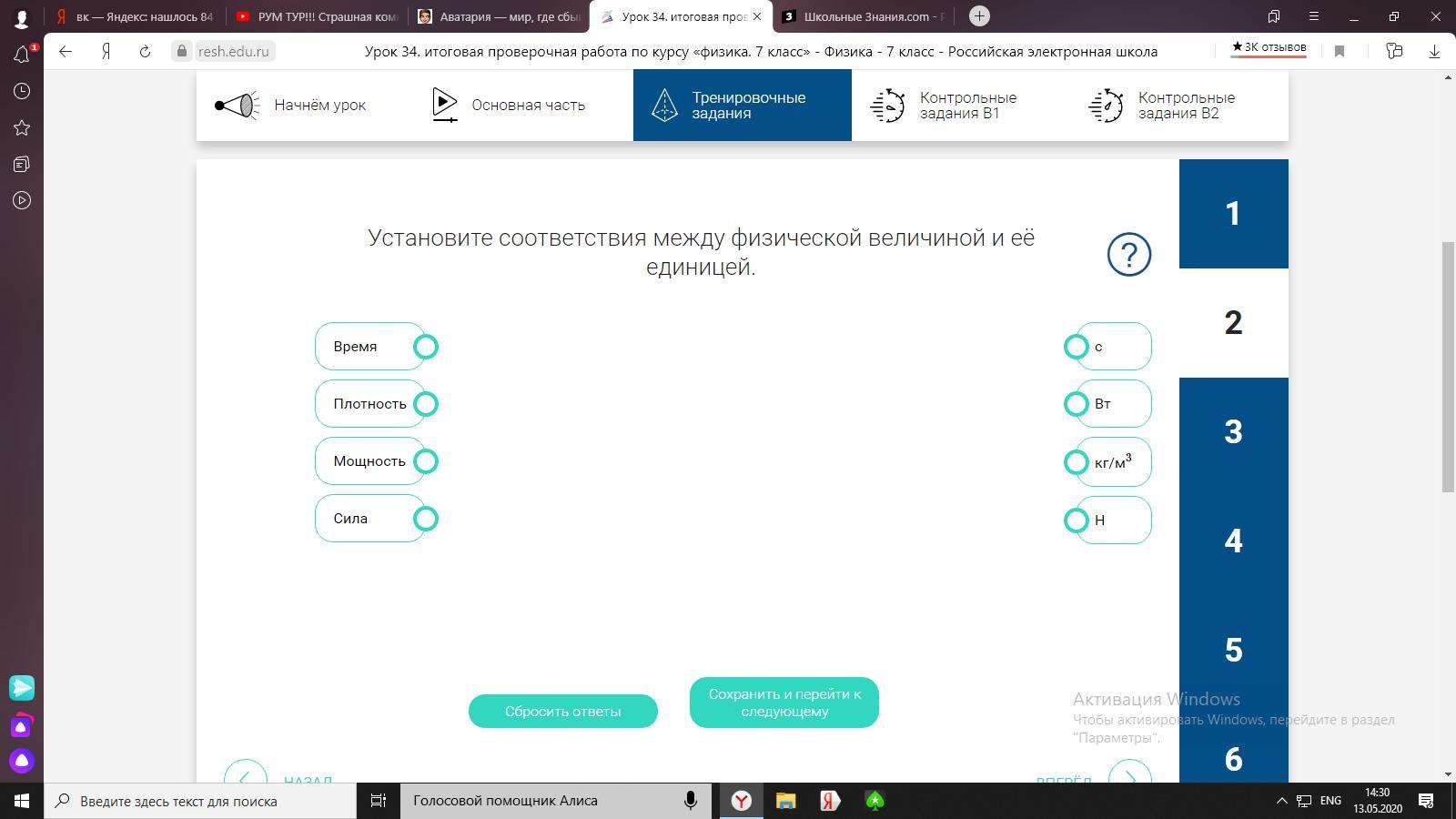Viewport: 1456px width, 819px height.
Task: Open notifications bell in browser sidebar
Action: pyautogui.click(x=22, y=55)
